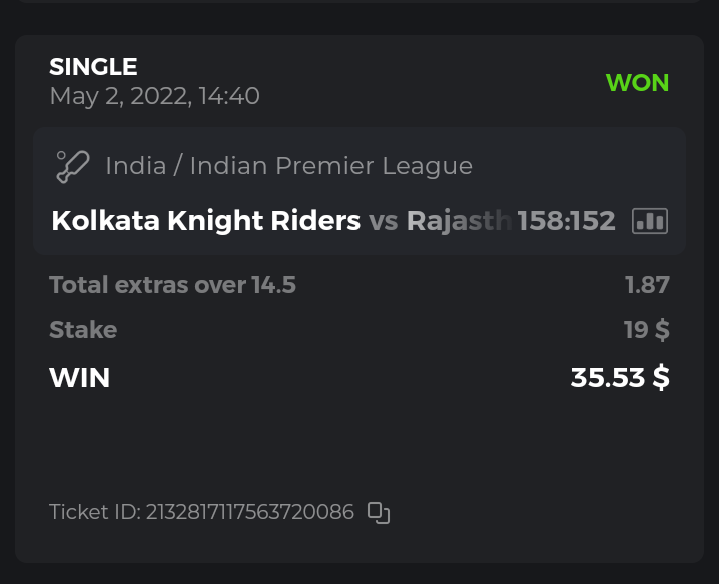
Task: Open match statistics bar chart icon
Action: 650,221
